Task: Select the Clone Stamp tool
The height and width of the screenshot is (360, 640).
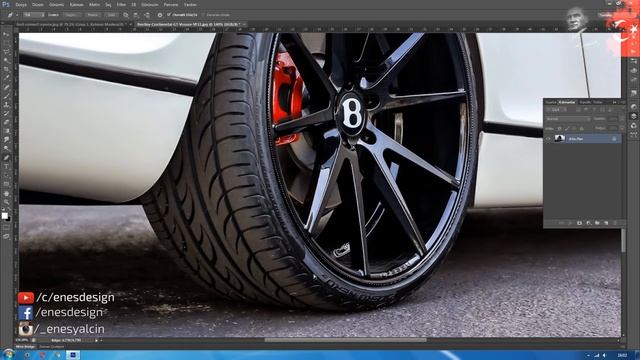Action: click(6, 104)
